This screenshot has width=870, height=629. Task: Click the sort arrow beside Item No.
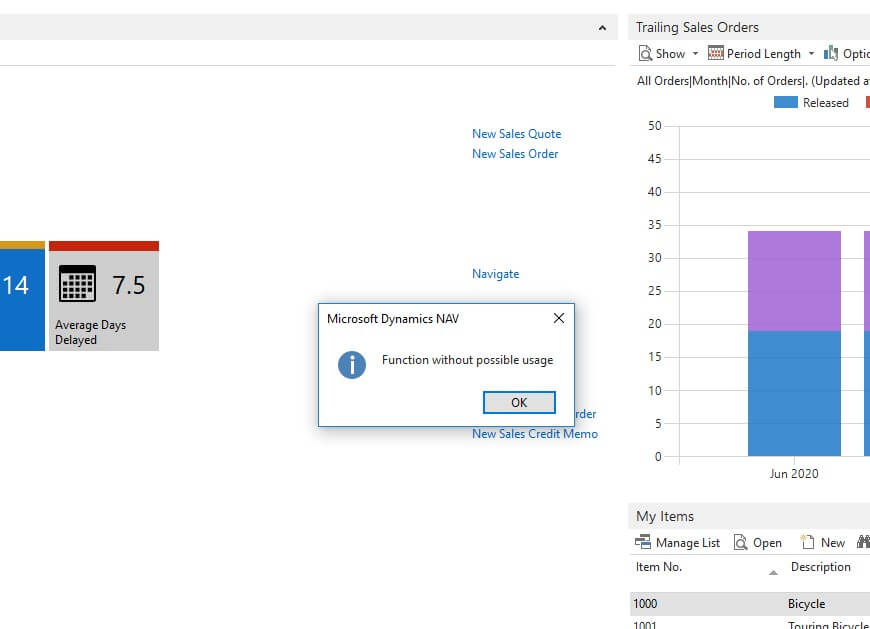pos(773,573)
